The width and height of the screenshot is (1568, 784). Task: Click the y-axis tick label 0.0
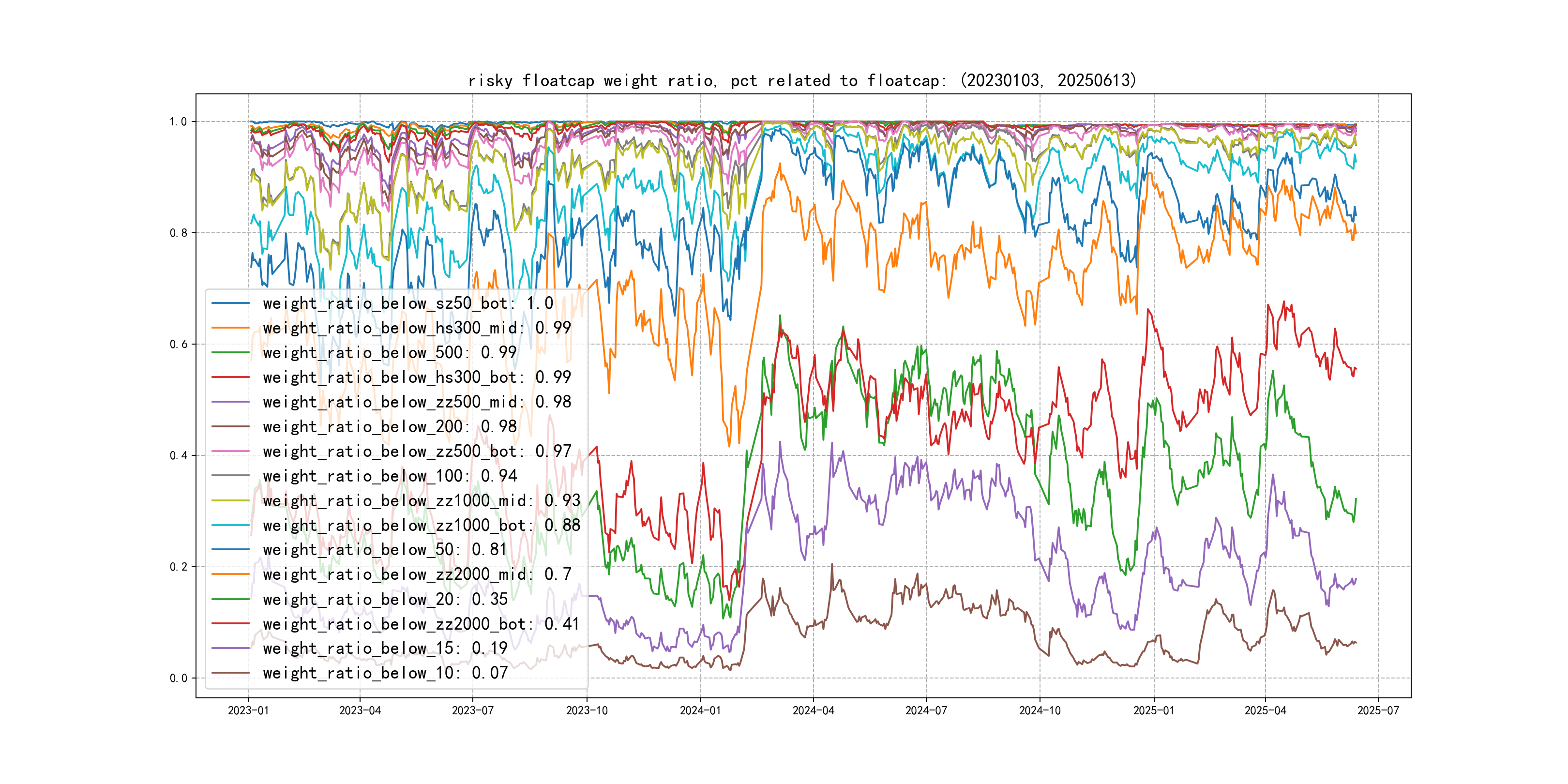point(179,678)
